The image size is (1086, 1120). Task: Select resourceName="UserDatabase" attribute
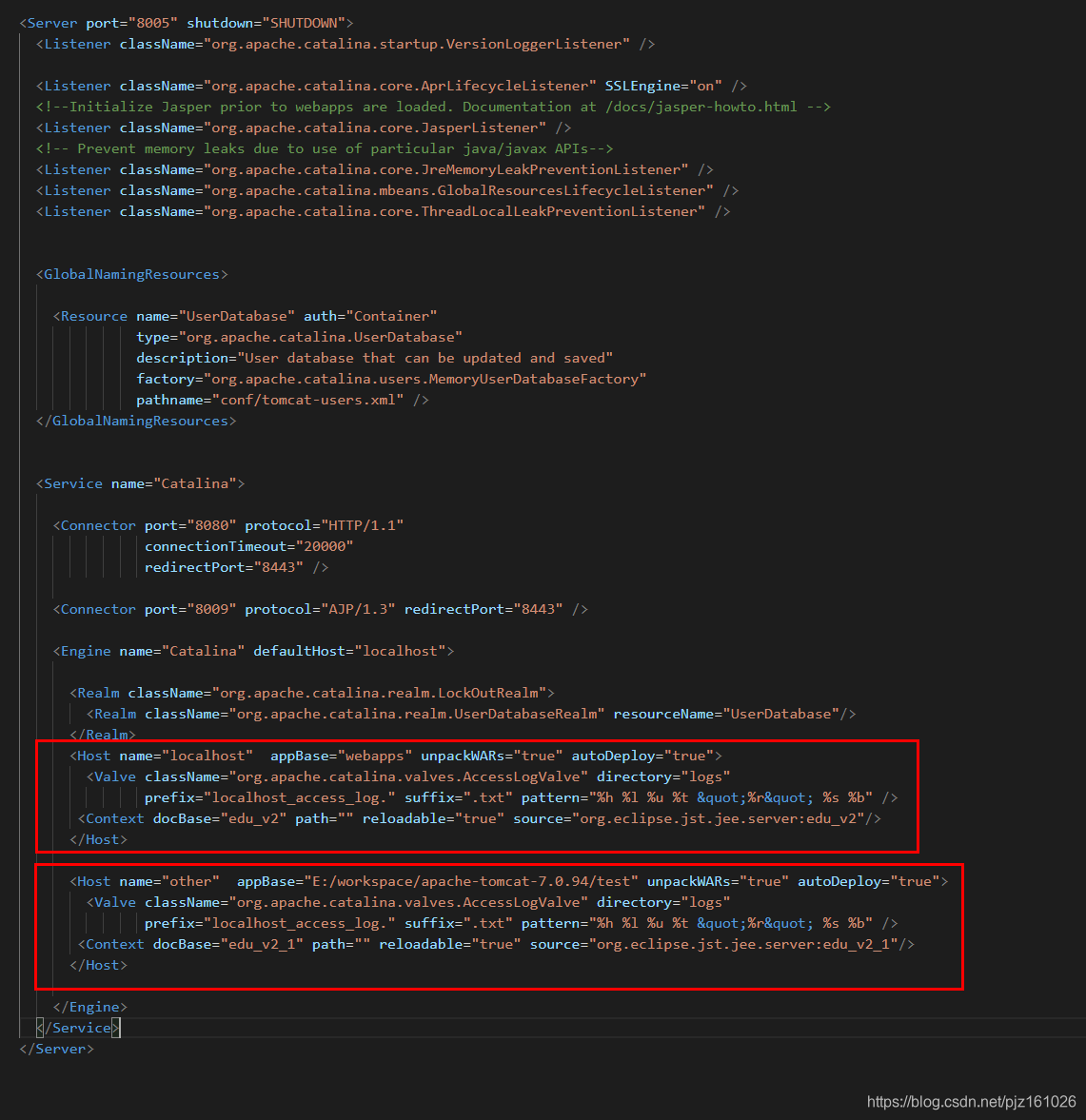click(x=726, y=715)
